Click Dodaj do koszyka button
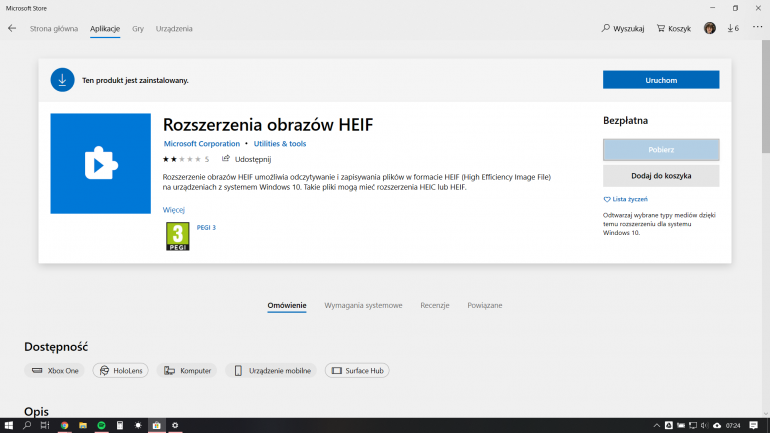 pos(661,176)
